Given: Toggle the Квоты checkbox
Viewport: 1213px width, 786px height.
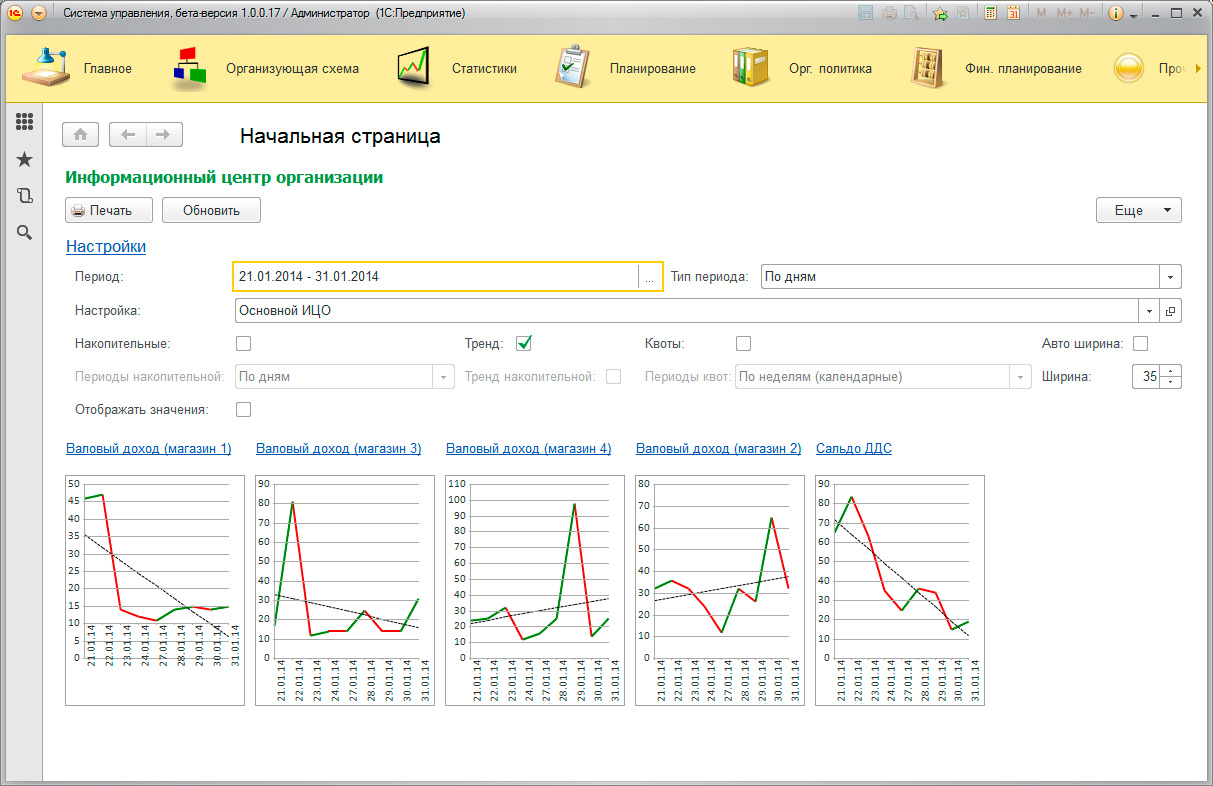Looking at the screenshot, I should [743, 344].
